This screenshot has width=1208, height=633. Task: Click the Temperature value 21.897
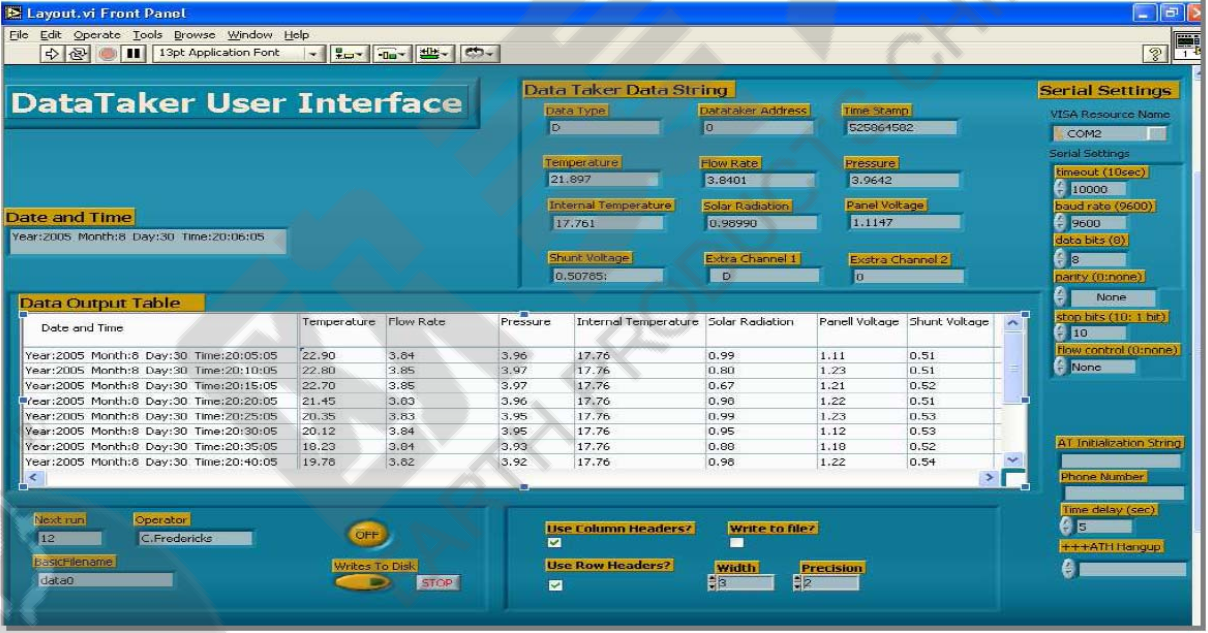point(601,180)
